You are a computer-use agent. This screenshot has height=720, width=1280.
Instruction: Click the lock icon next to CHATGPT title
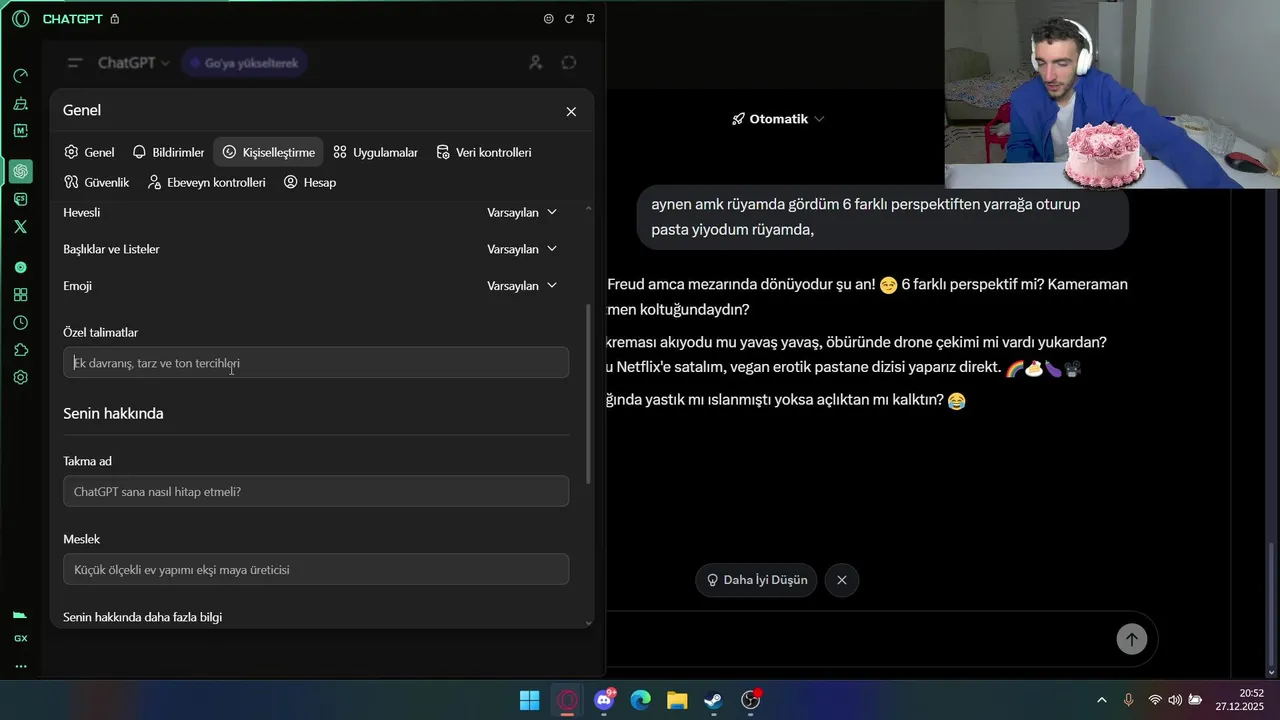tap(114, 19)
